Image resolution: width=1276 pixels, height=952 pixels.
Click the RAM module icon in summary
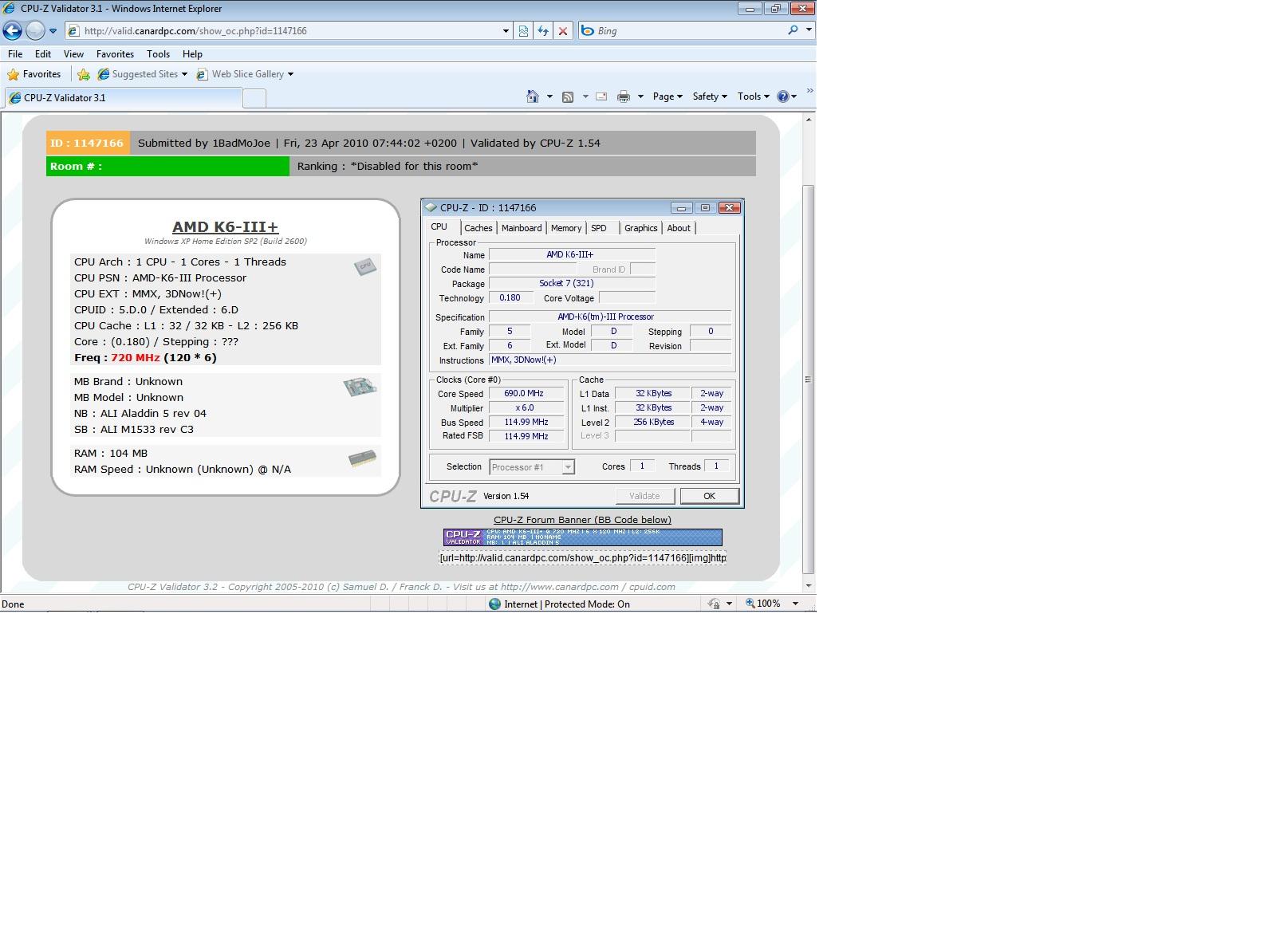pos(363,459)
